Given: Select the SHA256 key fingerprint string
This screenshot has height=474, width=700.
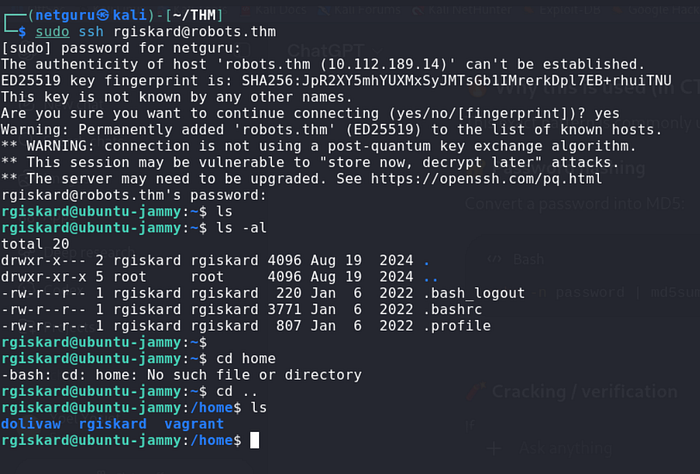Looking at the screenshot, I should [x=456, y=80].
